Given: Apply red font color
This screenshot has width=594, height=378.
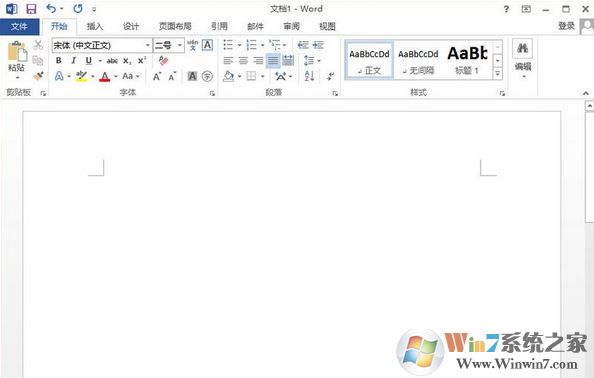Looking at the screenshot, I should [105, 77].
